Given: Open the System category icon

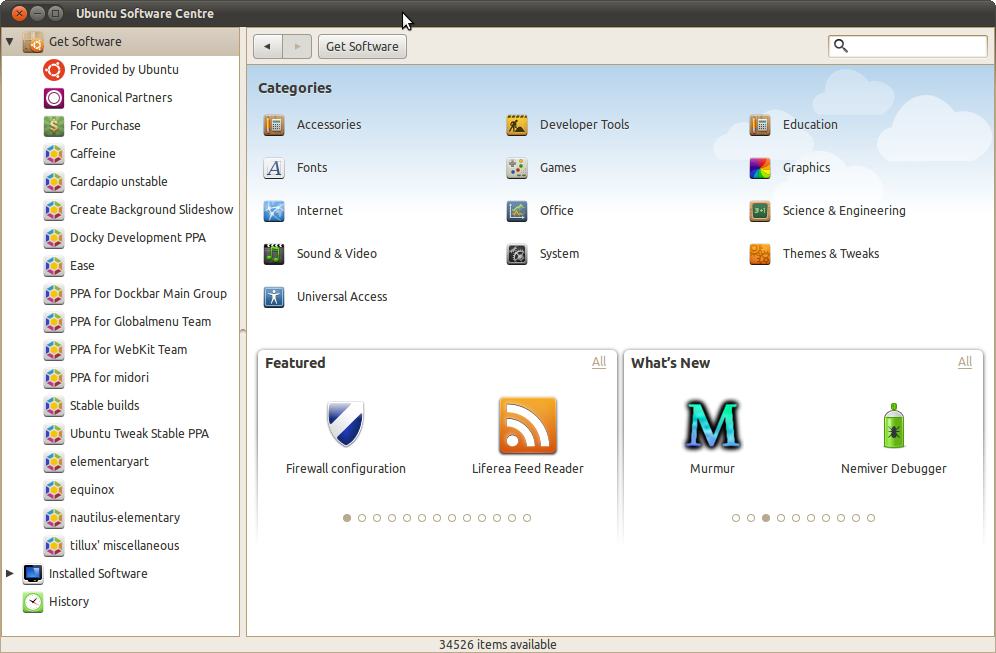Looking at the screenshot, I should tap(517, 254).
